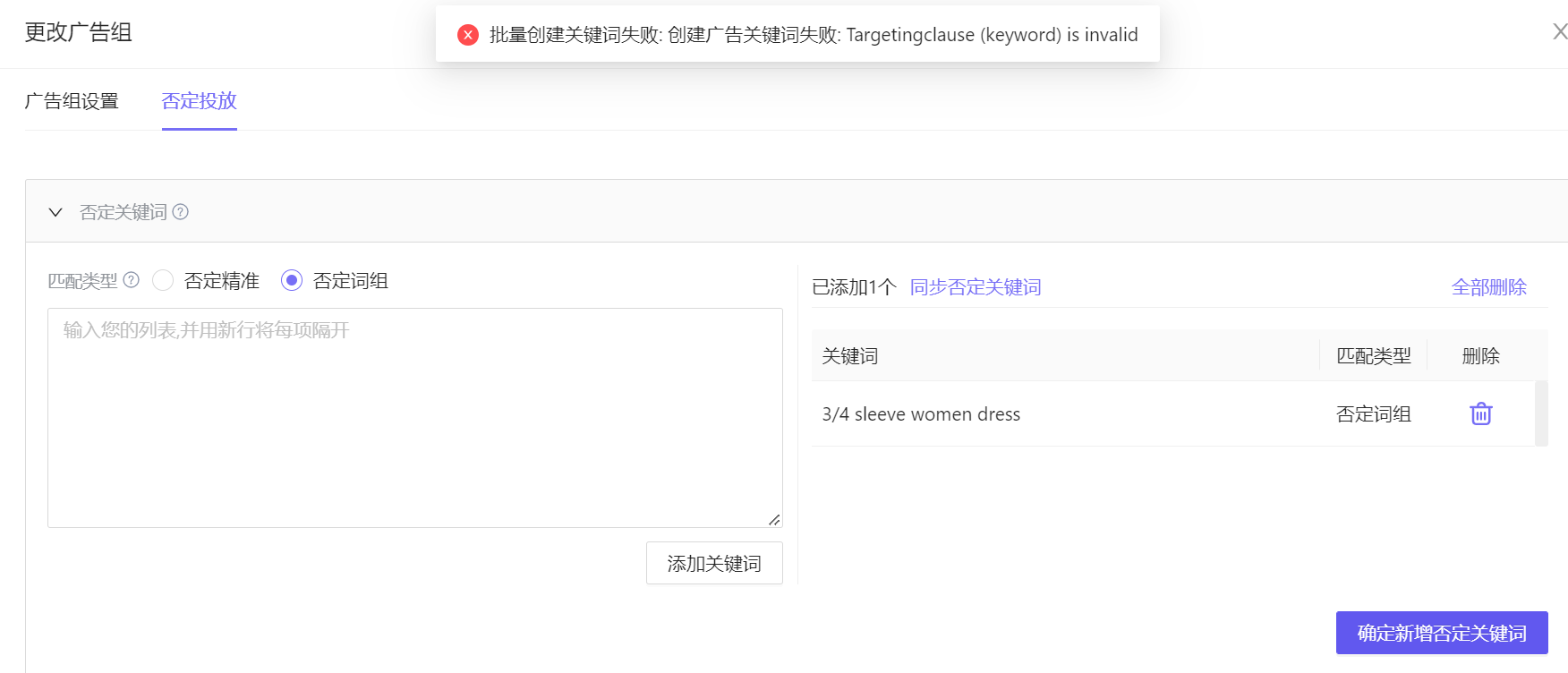Viewport: 1568px width, 673px height.
Task: Click the help icon beside 否定关键词 heading
Action: 180,211
